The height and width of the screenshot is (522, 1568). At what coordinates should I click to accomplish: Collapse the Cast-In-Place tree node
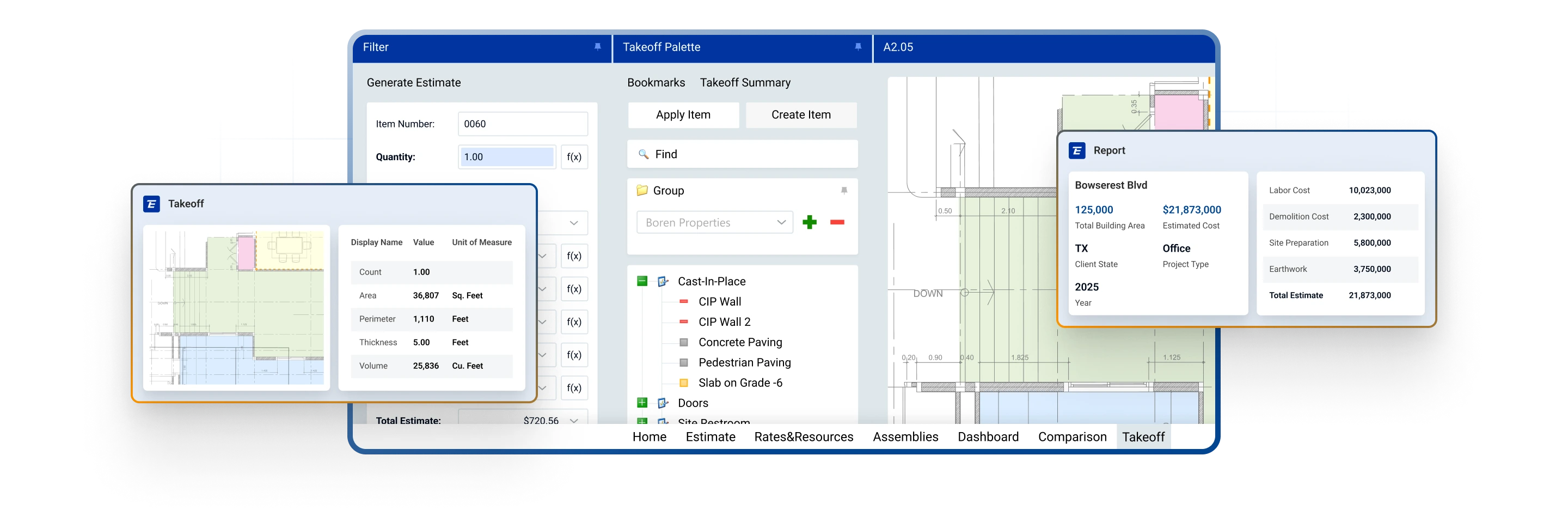pos(641,281)
